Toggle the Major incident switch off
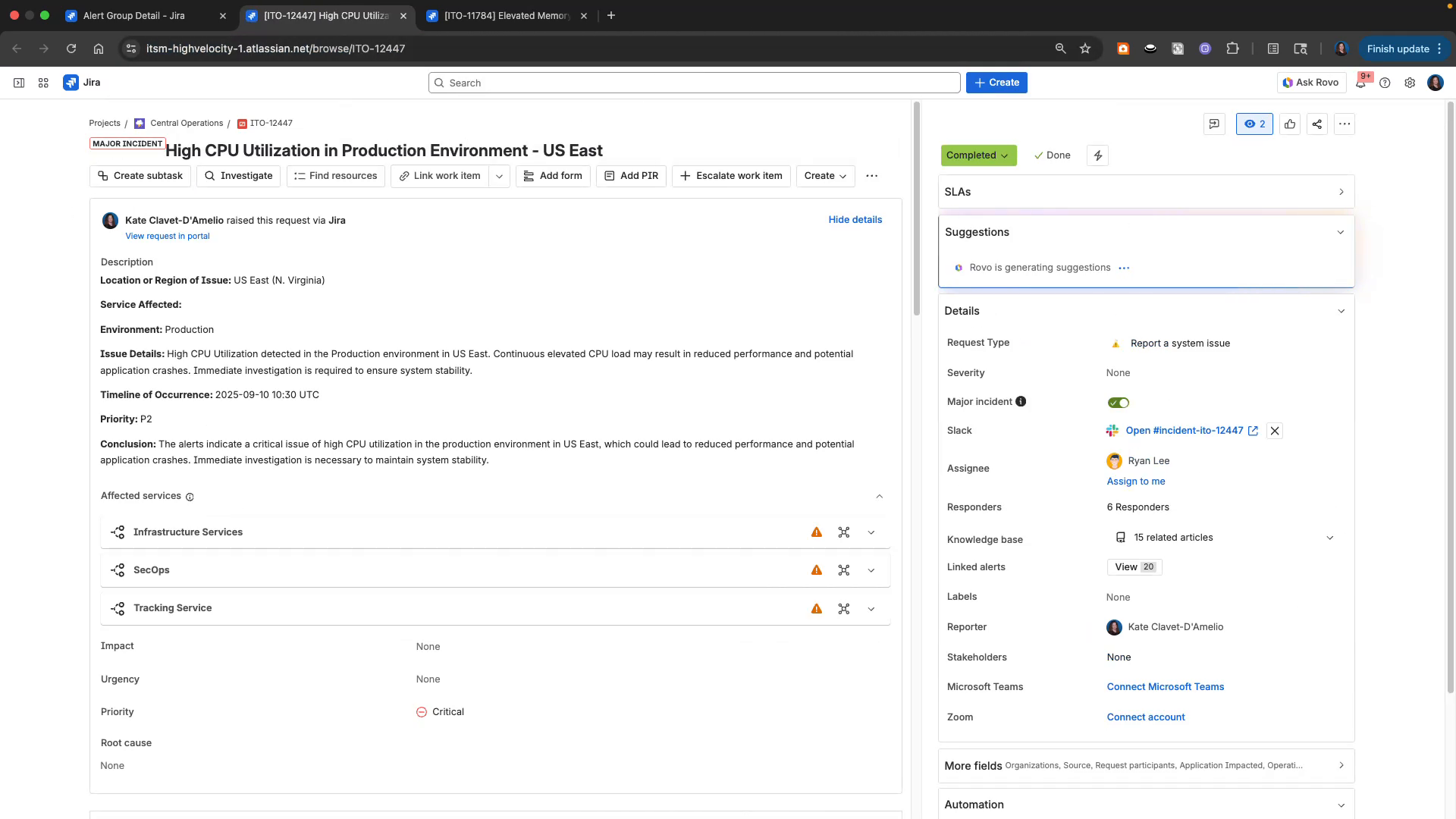The height and width of the screenshot is (819, 1456). (1118, 402)
